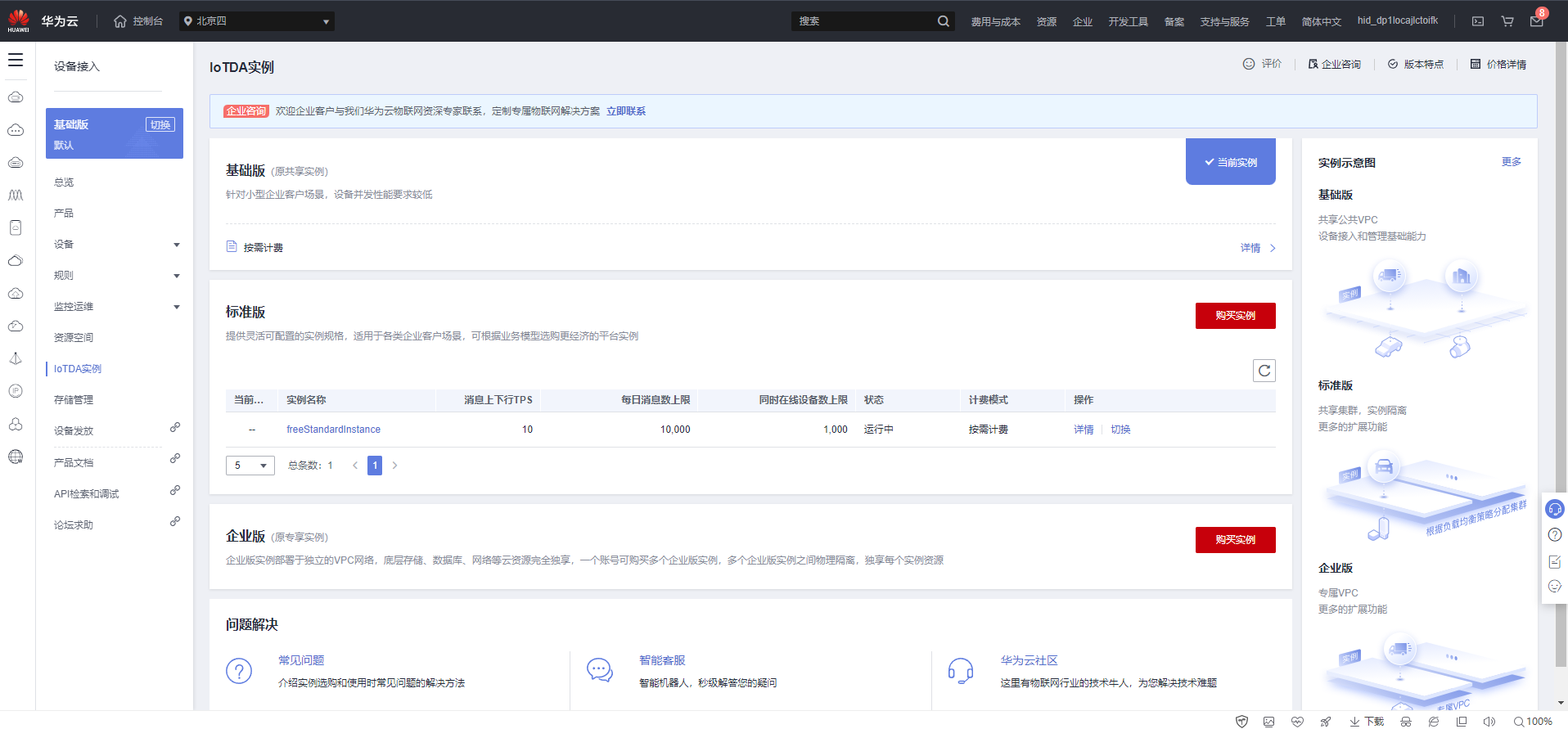This screenshot has height=729, width=1568.
Task: Click the document icon beside 按需计费
Action: 232,246
